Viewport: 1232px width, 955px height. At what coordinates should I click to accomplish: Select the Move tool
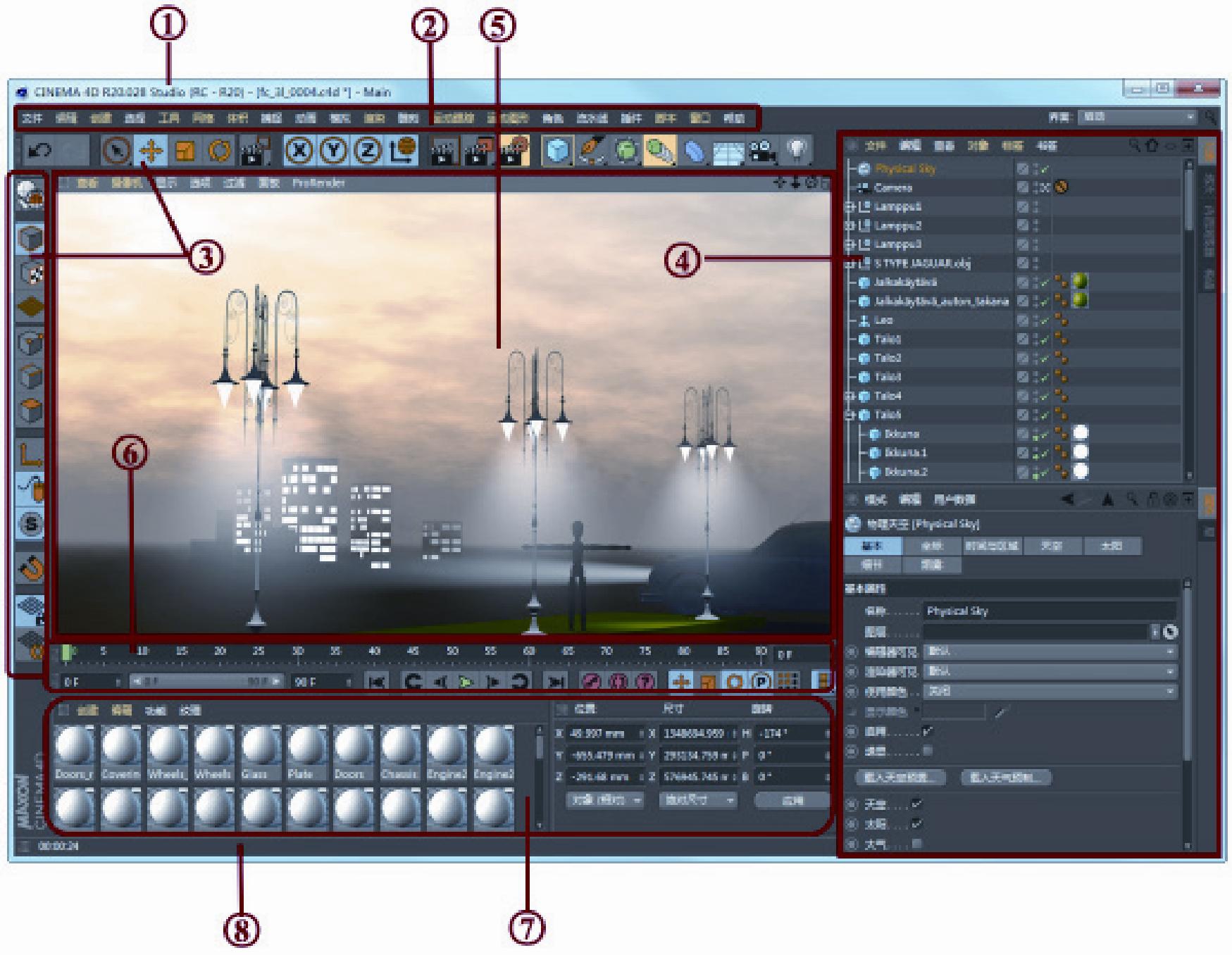tap(151, 151)
